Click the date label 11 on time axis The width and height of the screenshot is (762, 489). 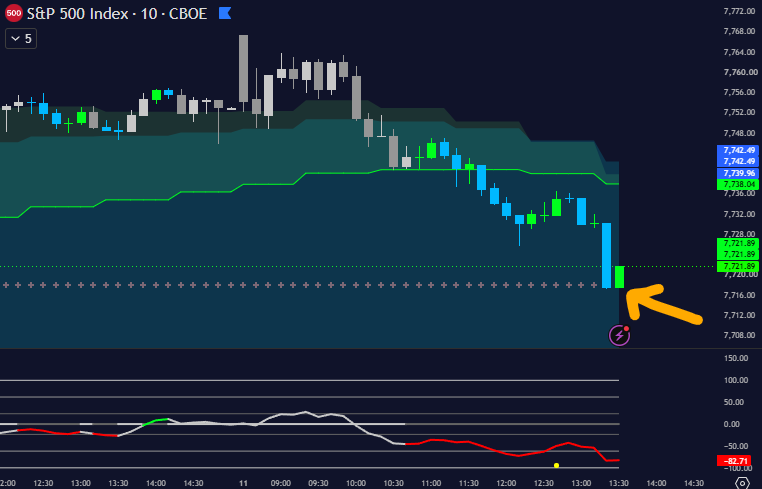[x=243, y=483]
